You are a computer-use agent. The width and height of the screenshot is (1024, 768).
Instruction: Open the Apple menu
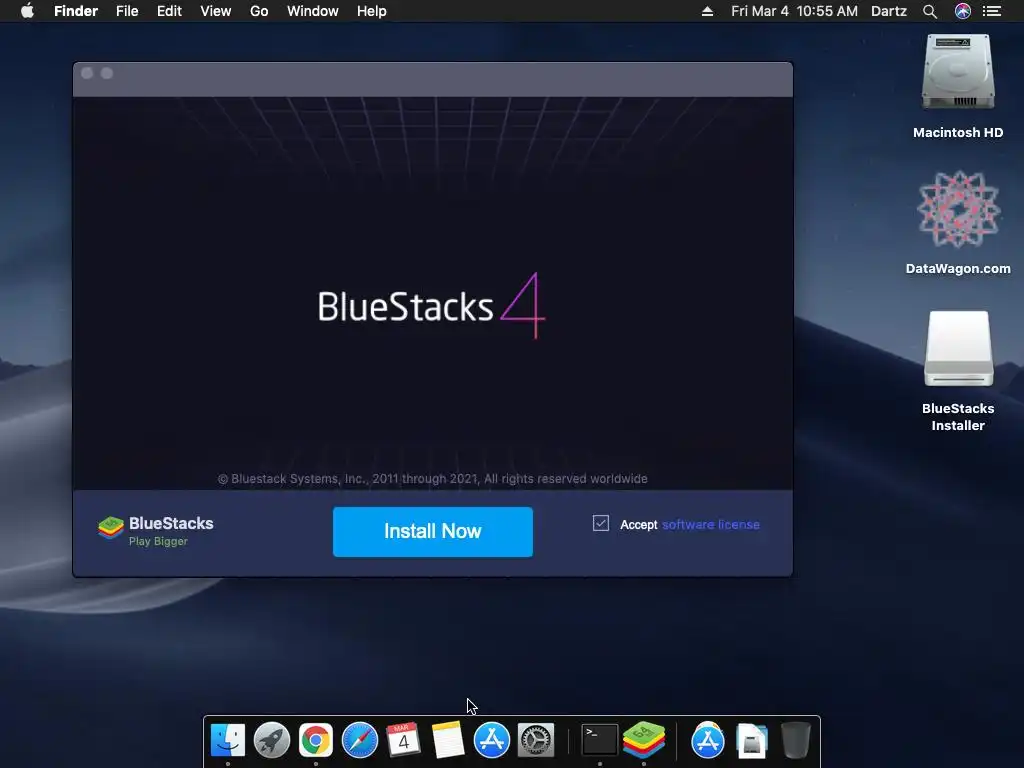pyautogui.click(x=27, y=11)
